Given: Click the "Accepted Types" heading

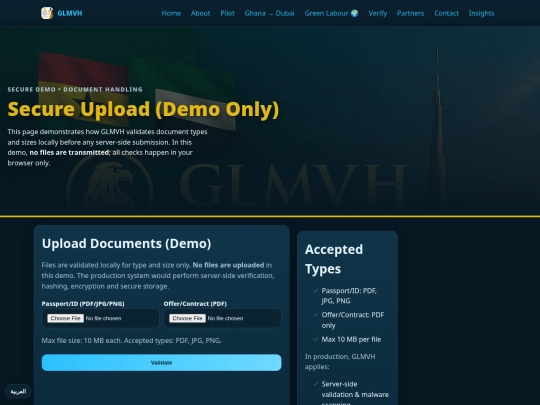Looking at the screenshot, I should (x=334, y=259).
